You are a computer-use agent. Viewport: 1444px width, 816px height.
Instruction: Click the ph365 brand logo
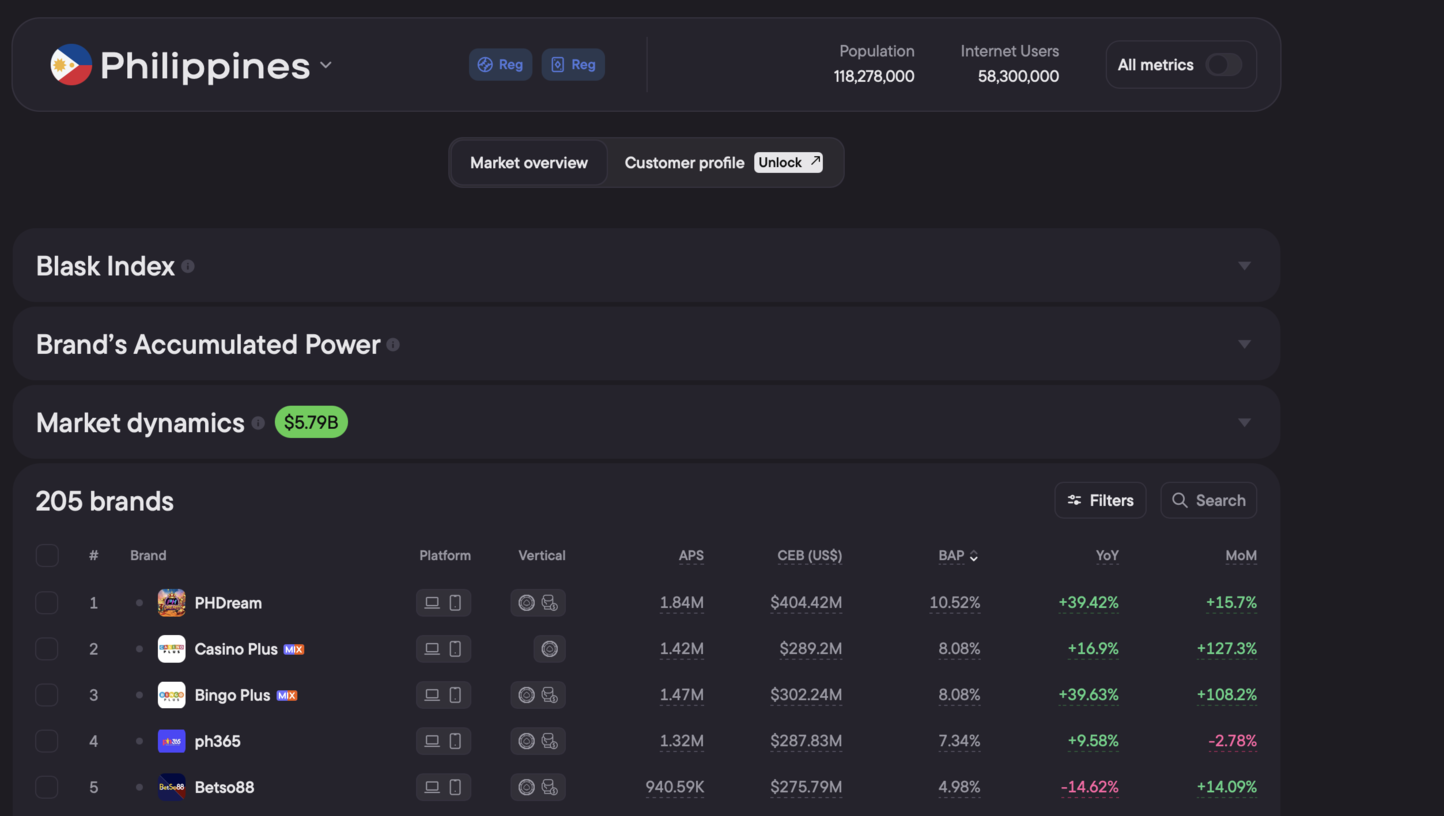click(172, 741)
